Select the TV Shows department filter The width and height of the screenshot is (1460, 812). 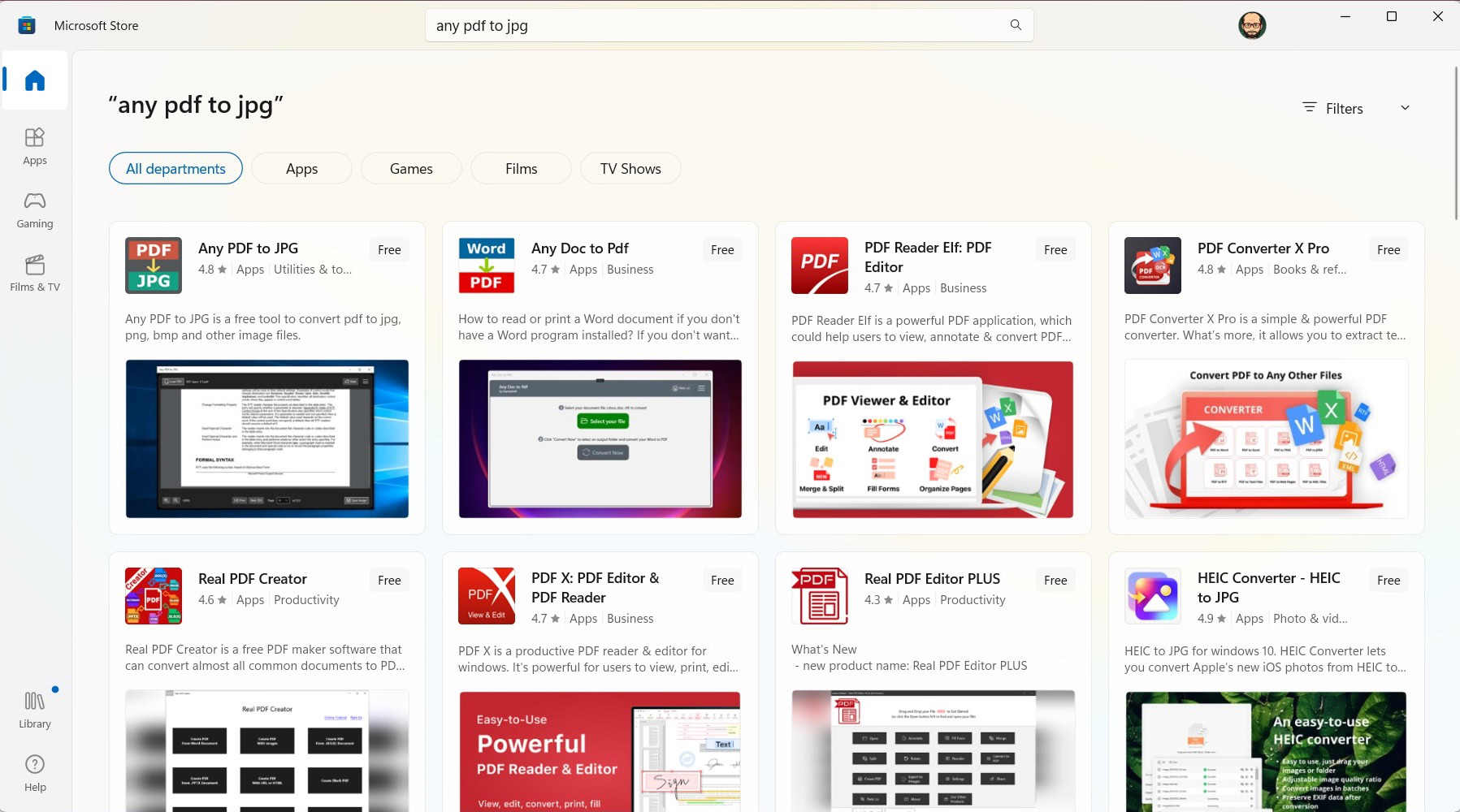point(630,168)
